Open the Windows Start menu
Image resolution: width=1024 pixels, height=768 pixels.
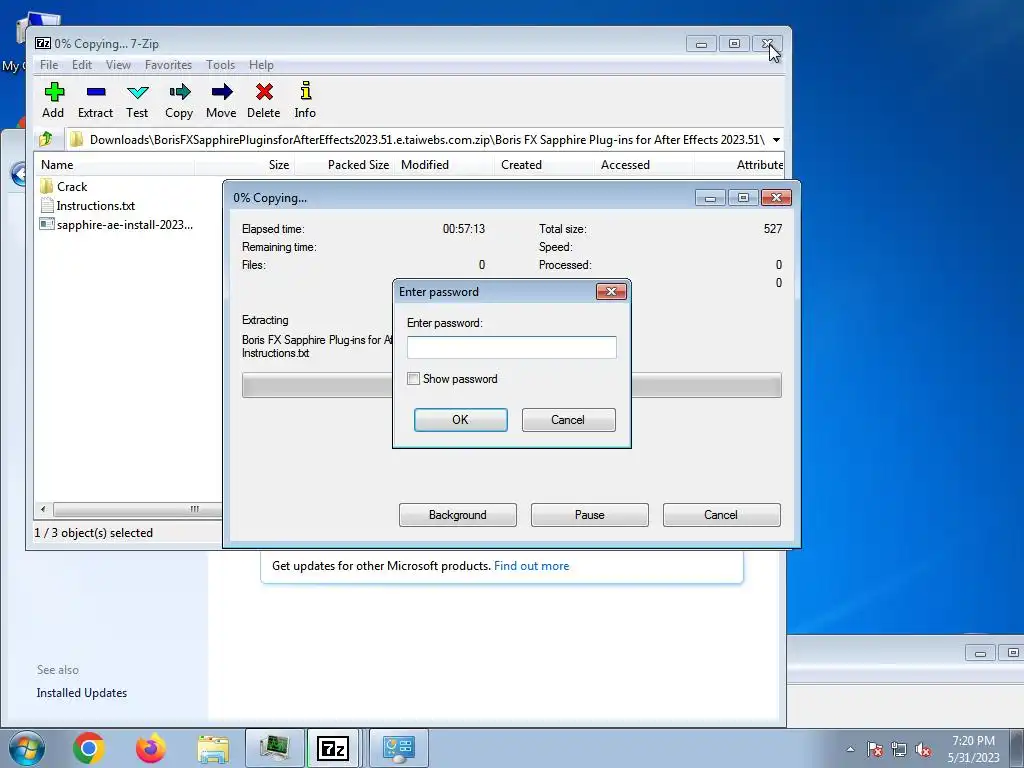(x=26, y=748)
